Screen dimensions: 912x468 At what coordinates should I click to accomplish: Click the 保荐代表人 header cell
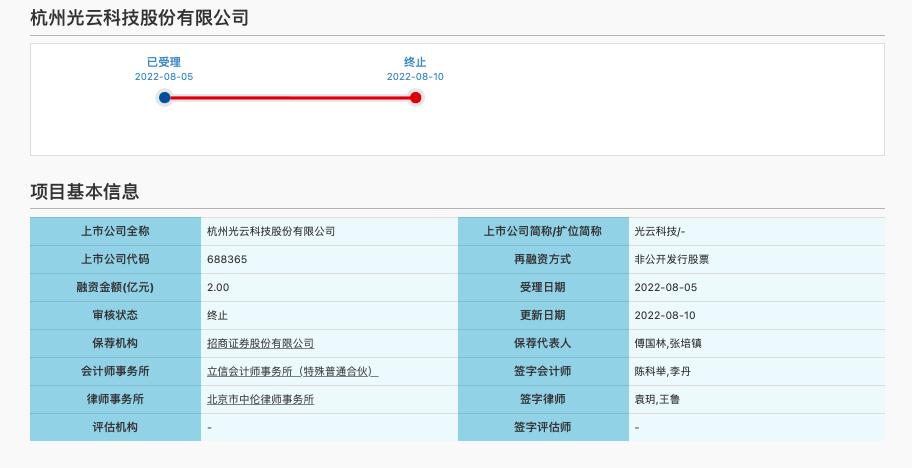pyautogui.click(x=543, y=343)
